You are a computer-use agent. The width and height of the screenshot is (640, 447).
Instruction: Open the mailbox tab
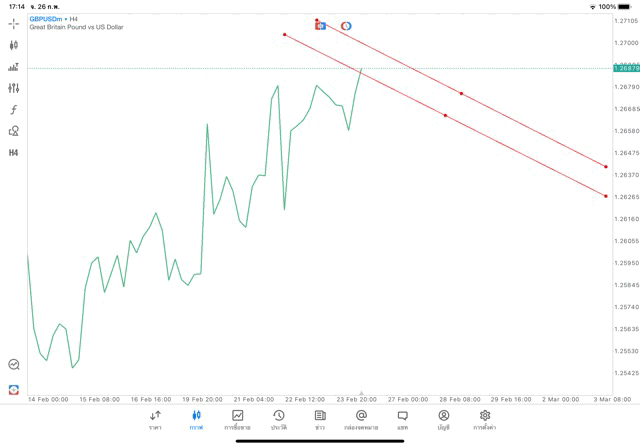click(x=361, y=419)
